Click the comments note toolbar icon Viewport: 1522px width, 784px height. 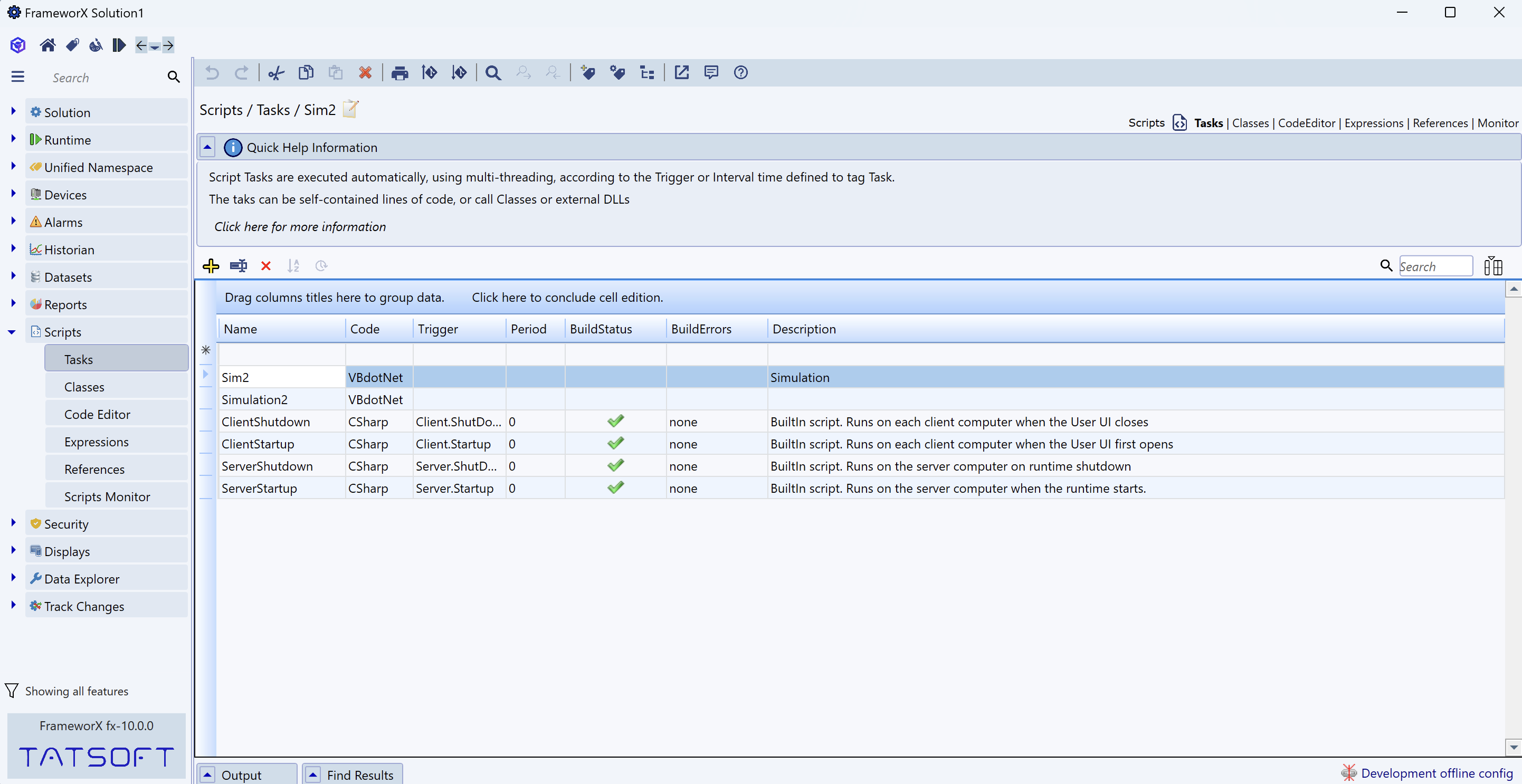[711, 73]
